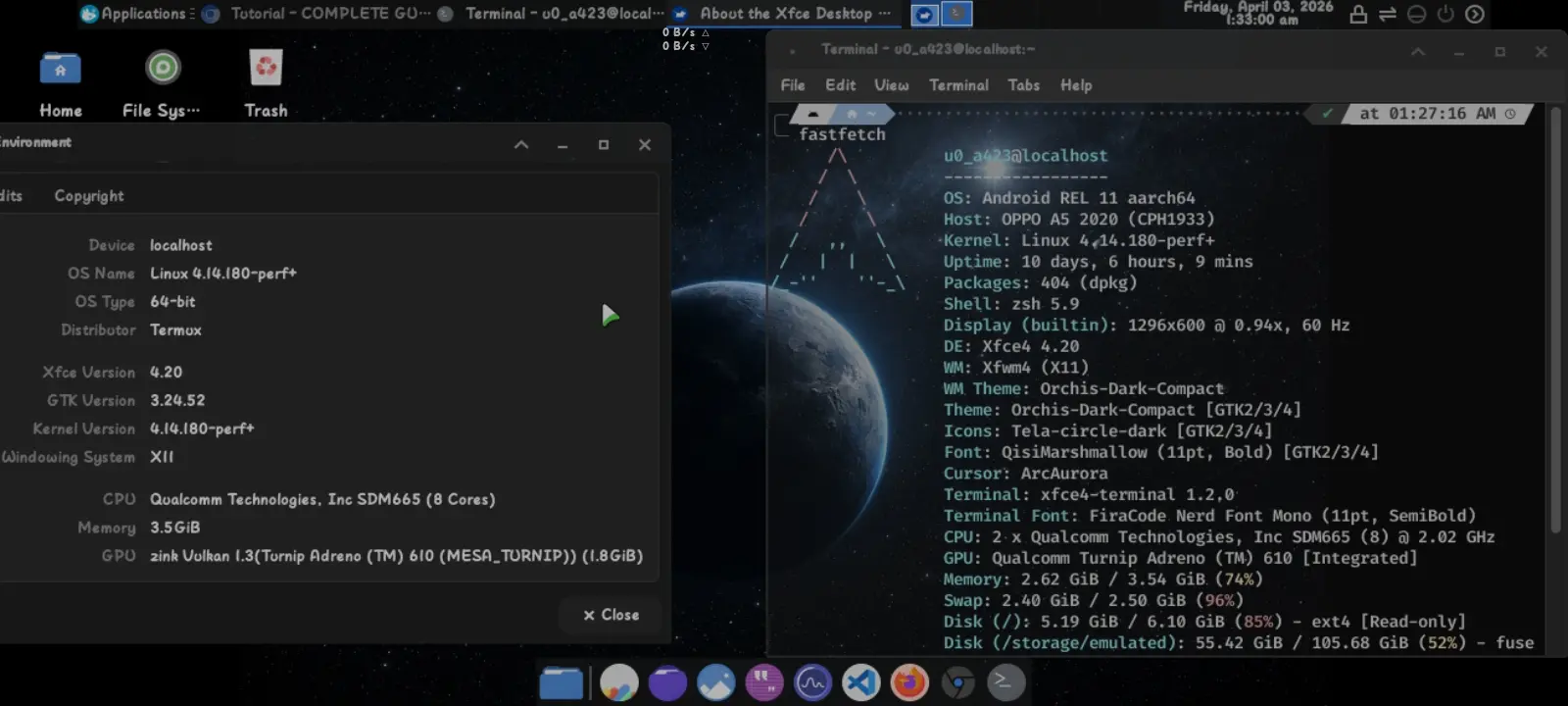
Task: Click the GTK Version value 3.24.52
Action: [177, 400]
